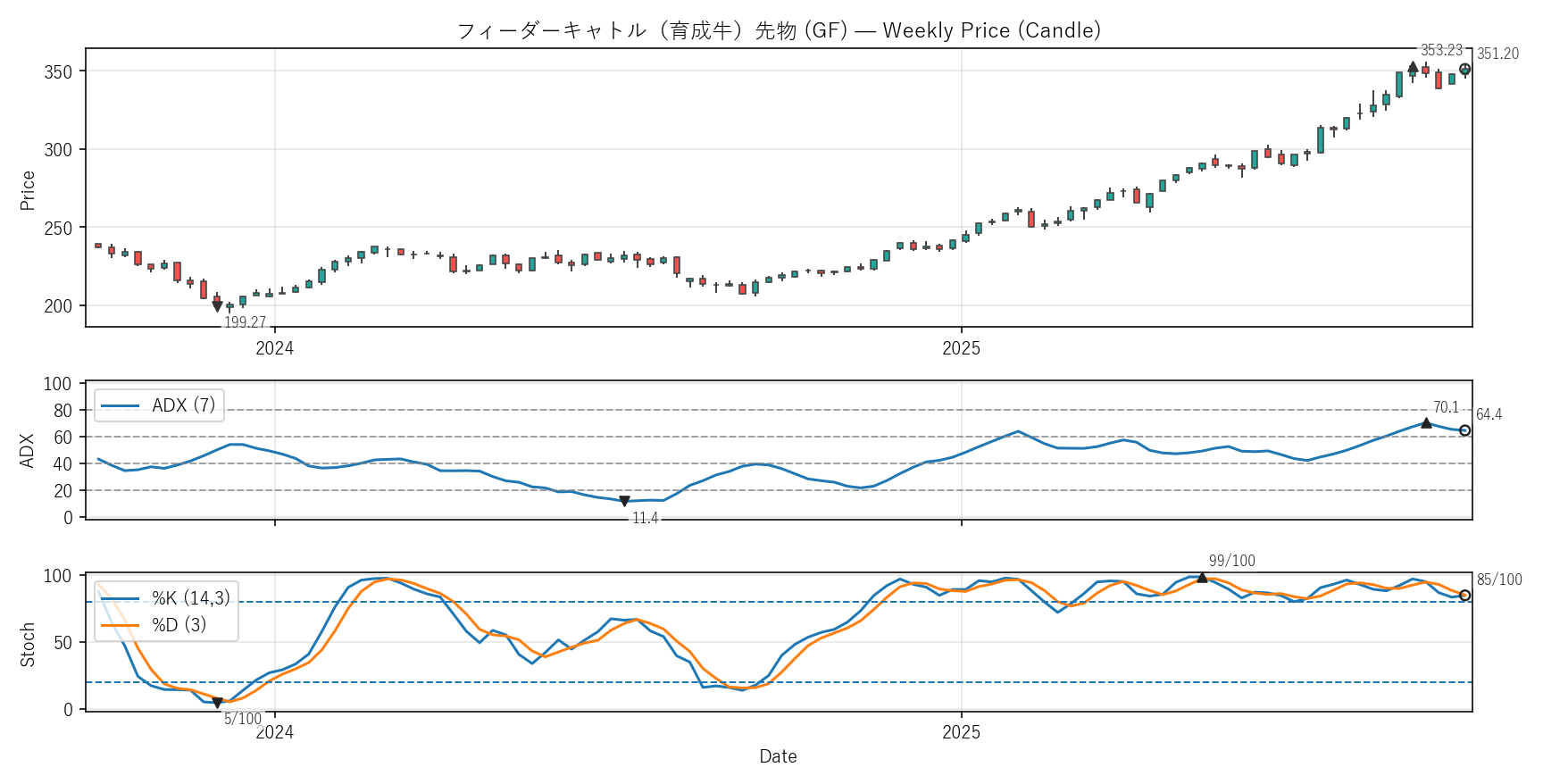Click the blue line sample beside ADX (7)

tap(120, 406)
